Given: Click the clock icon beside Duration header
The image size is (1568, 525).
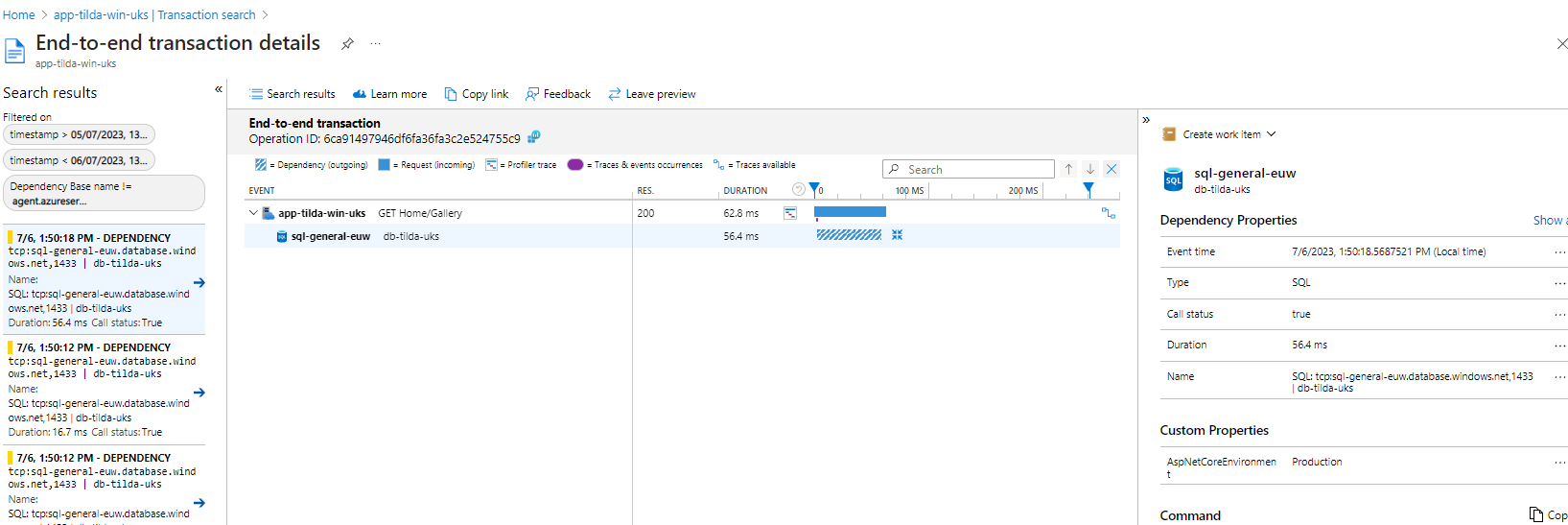Looking at the screenshot, I should point(798,189).
